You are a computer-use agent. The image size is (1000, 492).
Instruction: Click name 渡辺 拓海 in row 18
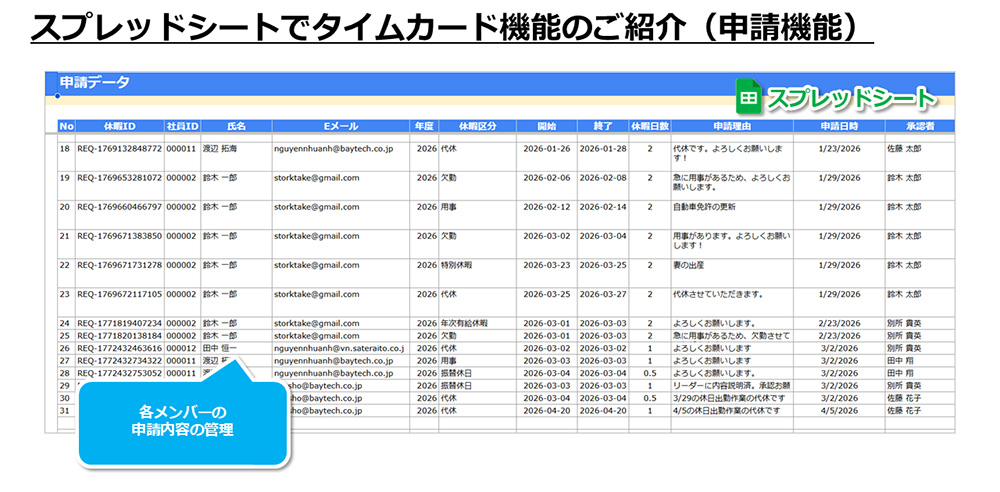point(220,149)
